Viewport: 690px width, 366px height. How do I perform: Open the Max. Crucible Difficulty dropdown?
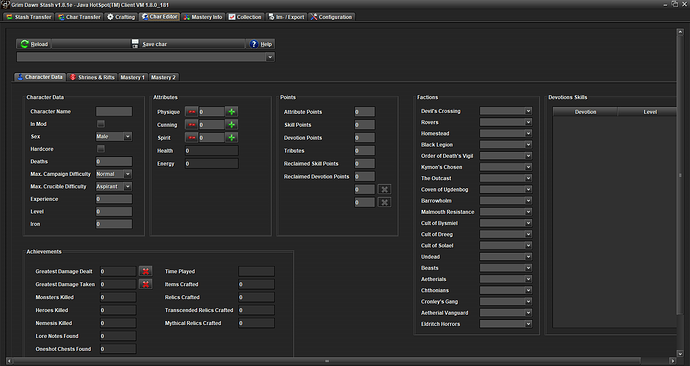[114, 187]
